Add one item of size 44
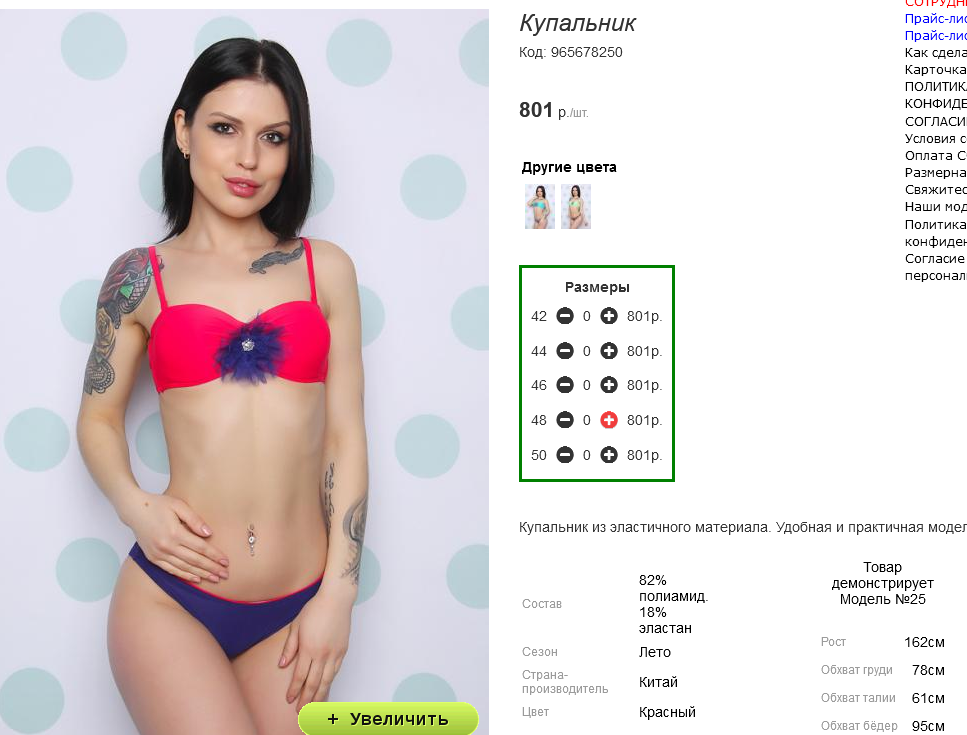The width and height of the screenshot is (967, 735). pos(609,351)
